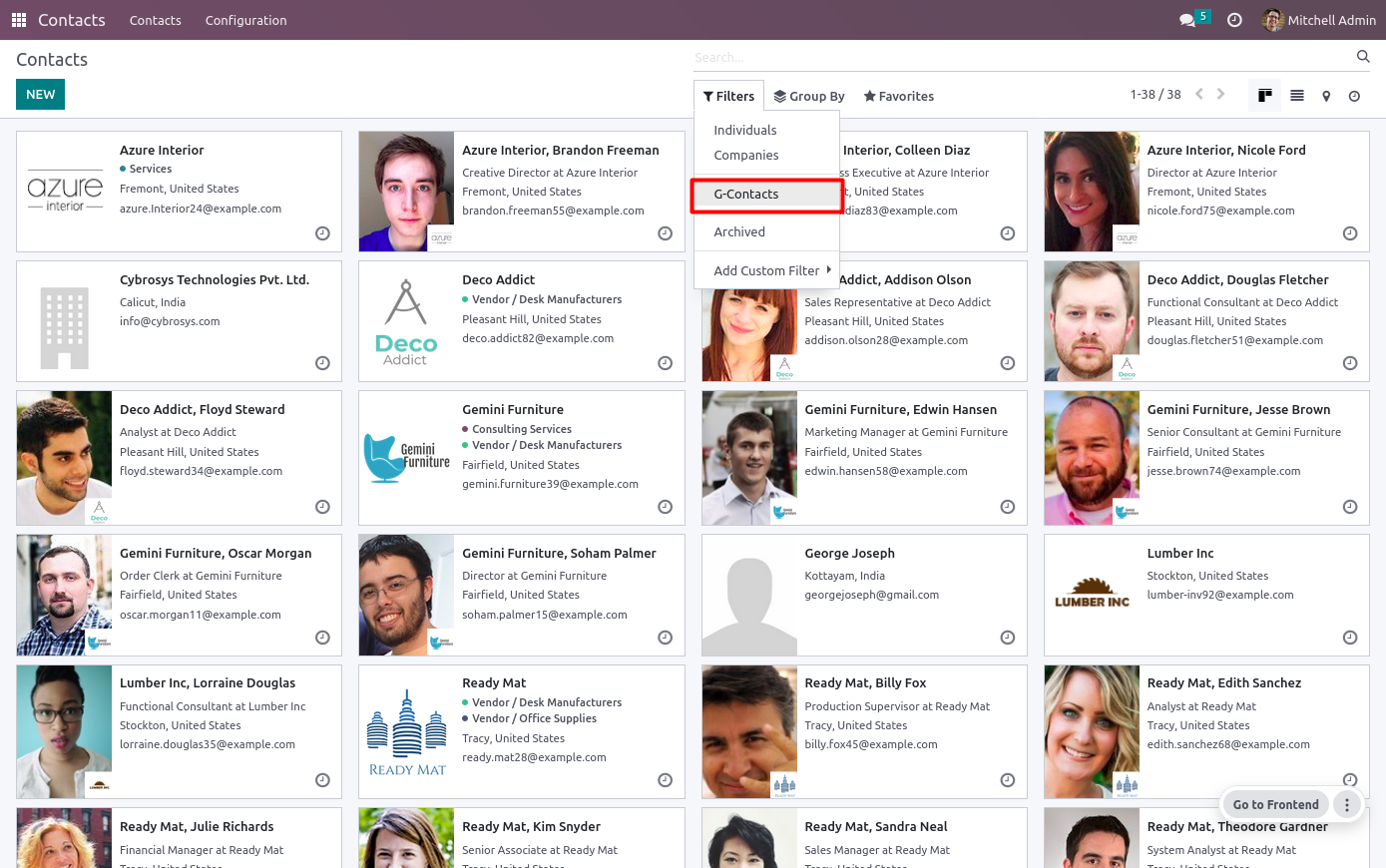Viewport: 1386px width, 868px height.
Task: Switch to activity view clock icon
Action: tap(1354, 96)
